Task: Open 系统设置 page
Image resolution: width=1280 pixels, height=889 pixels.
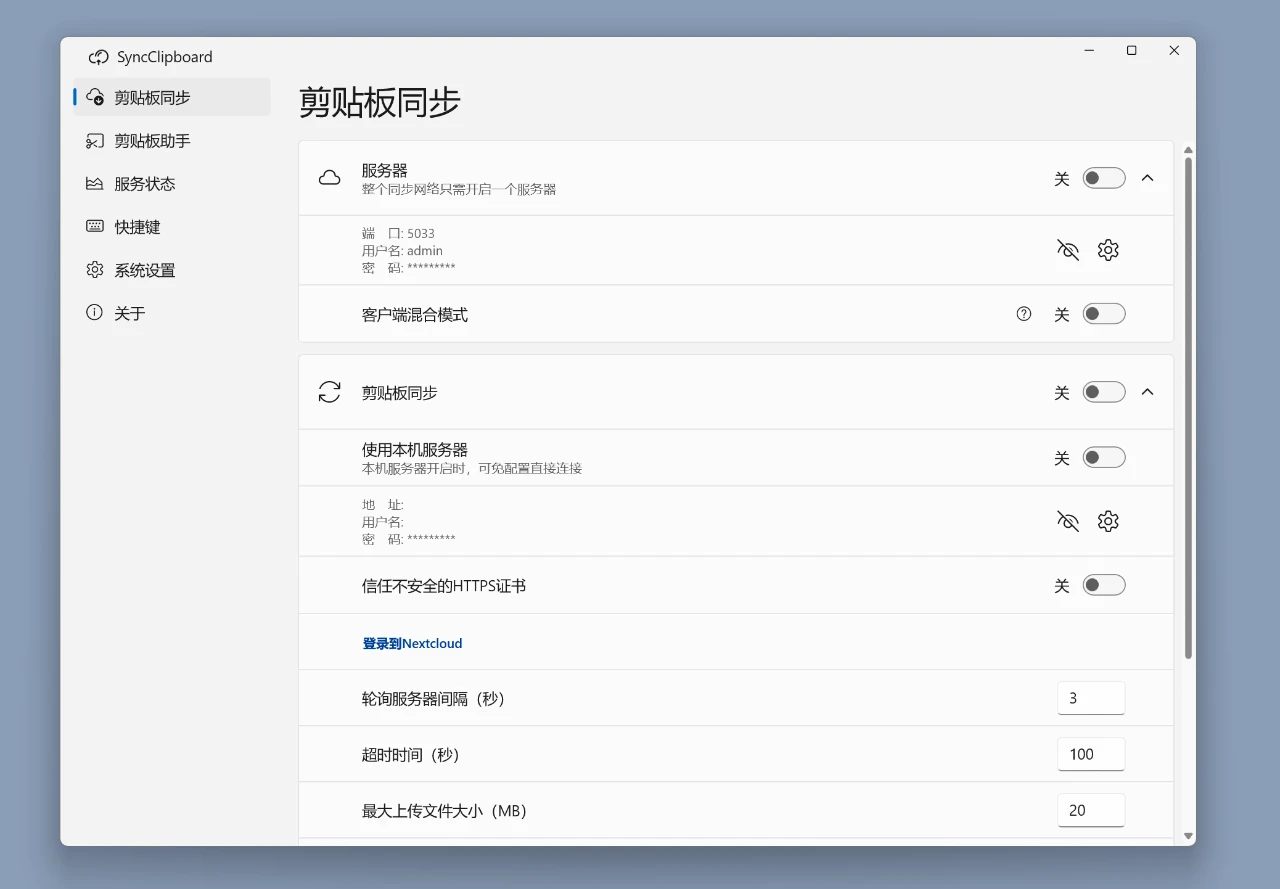Action: (172, 270)
